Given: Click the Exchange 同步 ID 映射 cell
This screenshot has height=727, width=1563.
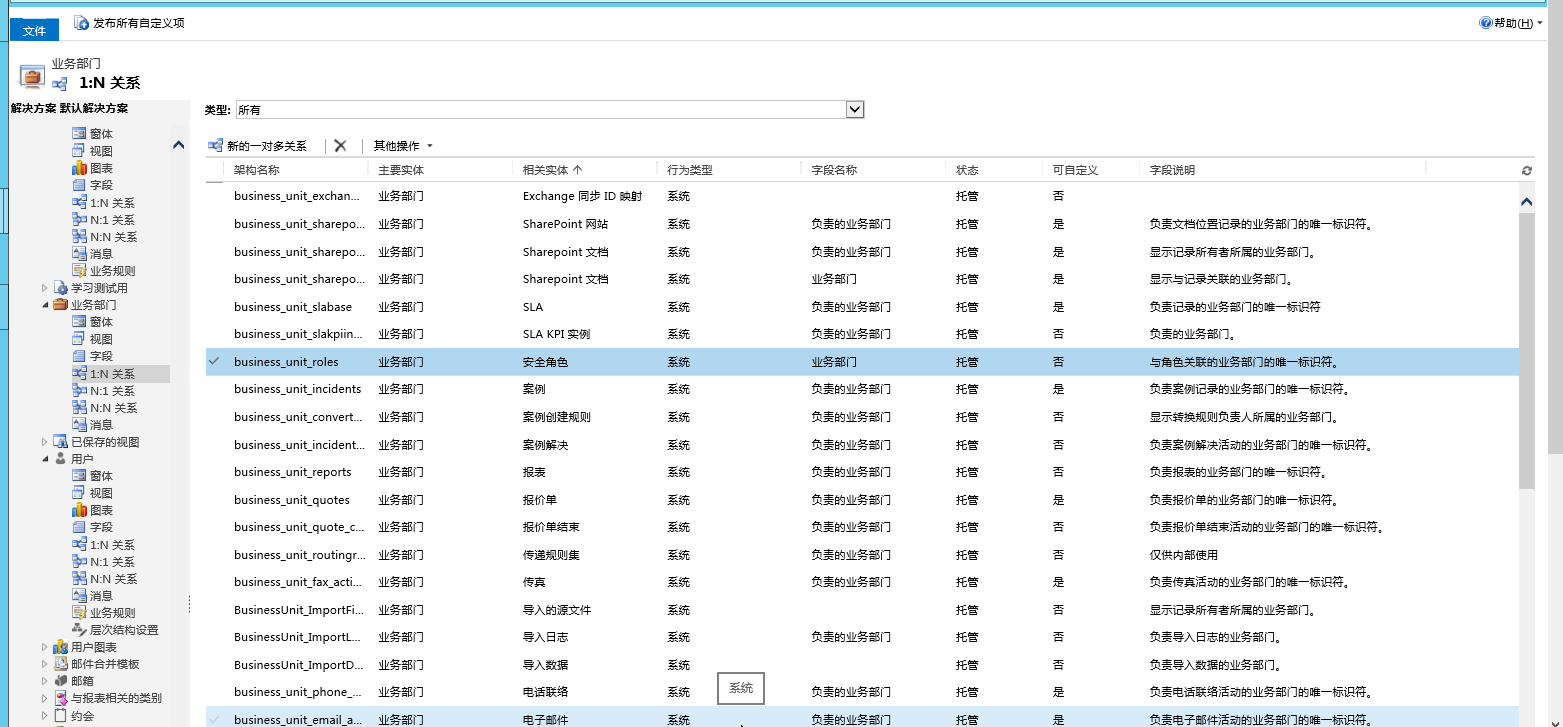Looking at the screenshot, I should [x=582, y=197].
